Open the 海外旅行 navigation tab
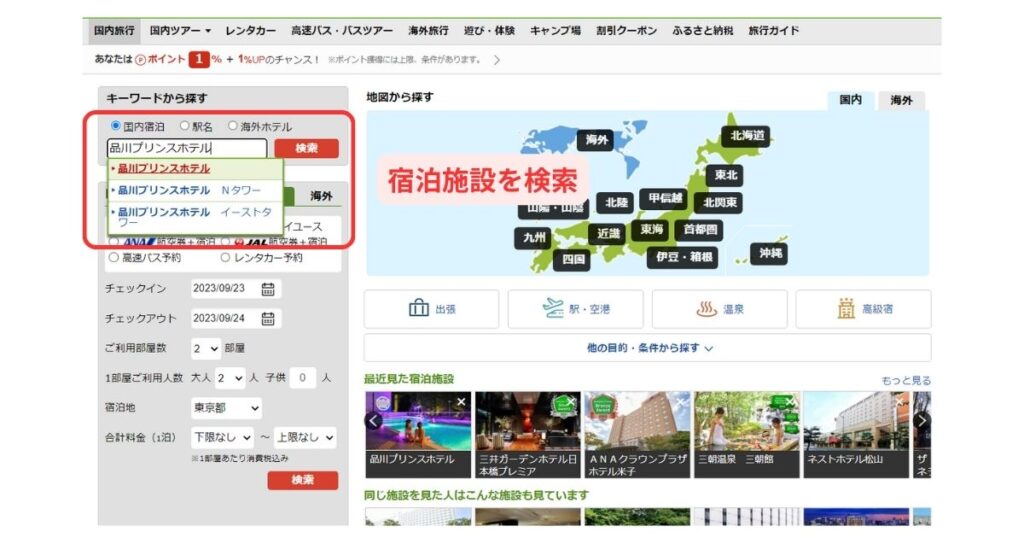The image size is (1024, 538). (x=428, y=31)
